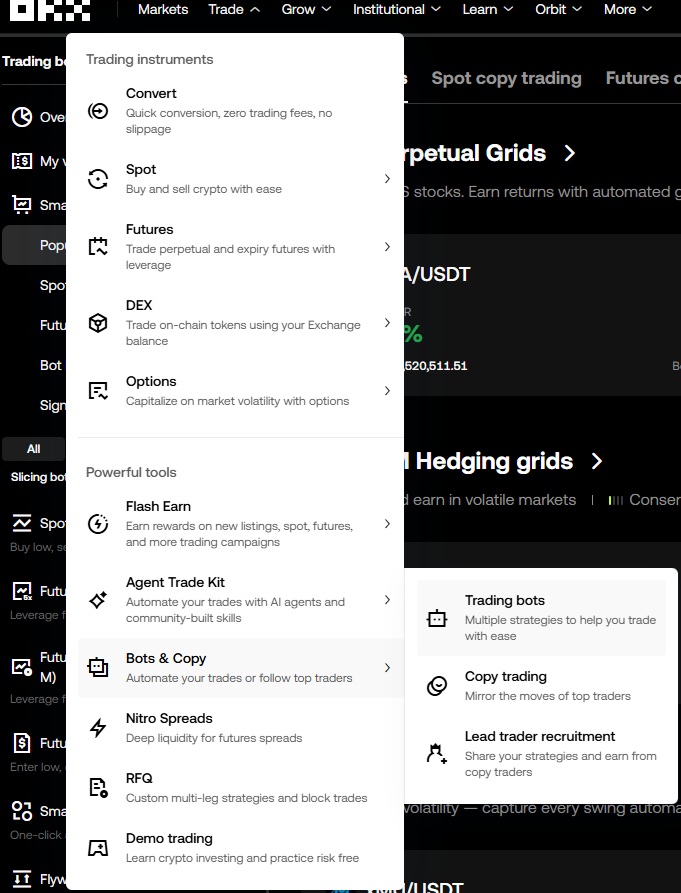This screenshot has width=681, height=893.
Task: Click the Futu M) bot sidebar icon
Action: point(22,667)
